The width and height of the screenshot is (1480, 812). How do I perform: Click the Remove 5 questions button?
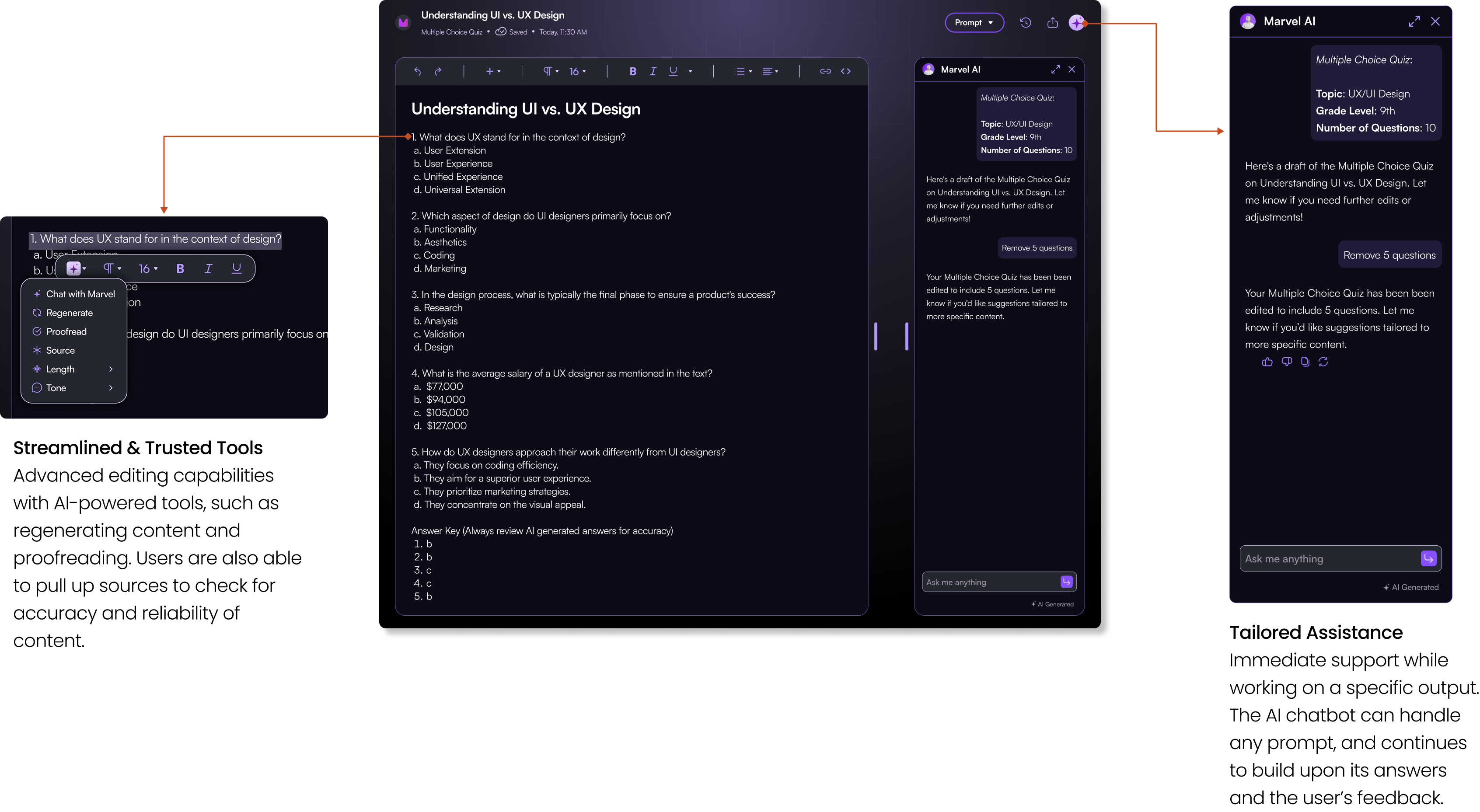coord(1037,247)
